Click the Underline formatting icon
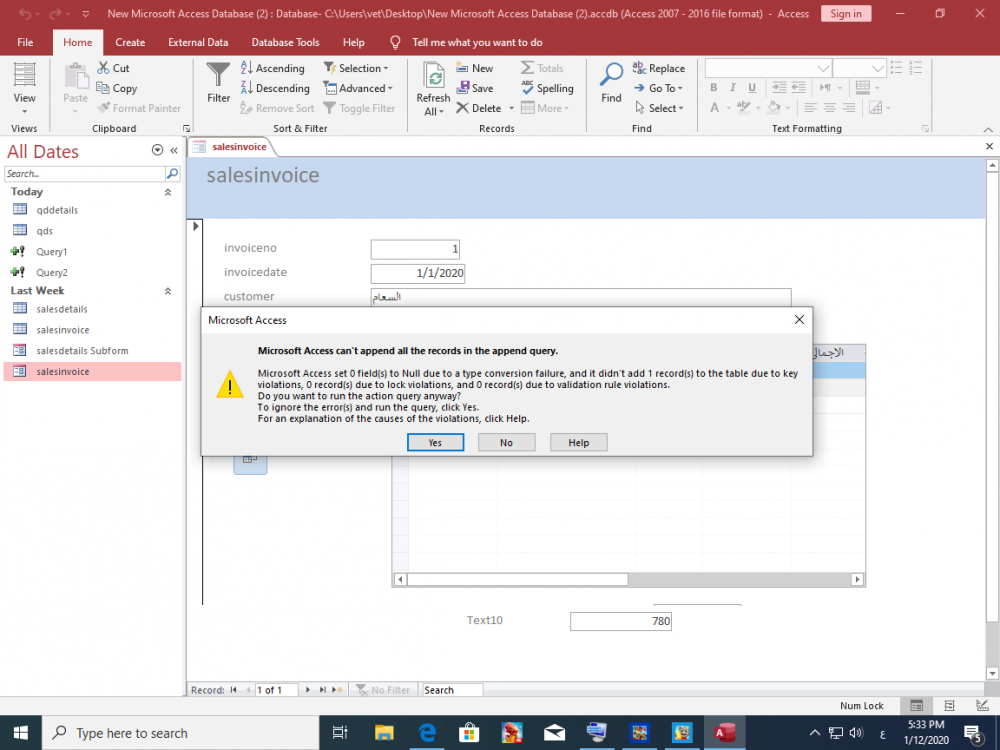 (752, 87)
